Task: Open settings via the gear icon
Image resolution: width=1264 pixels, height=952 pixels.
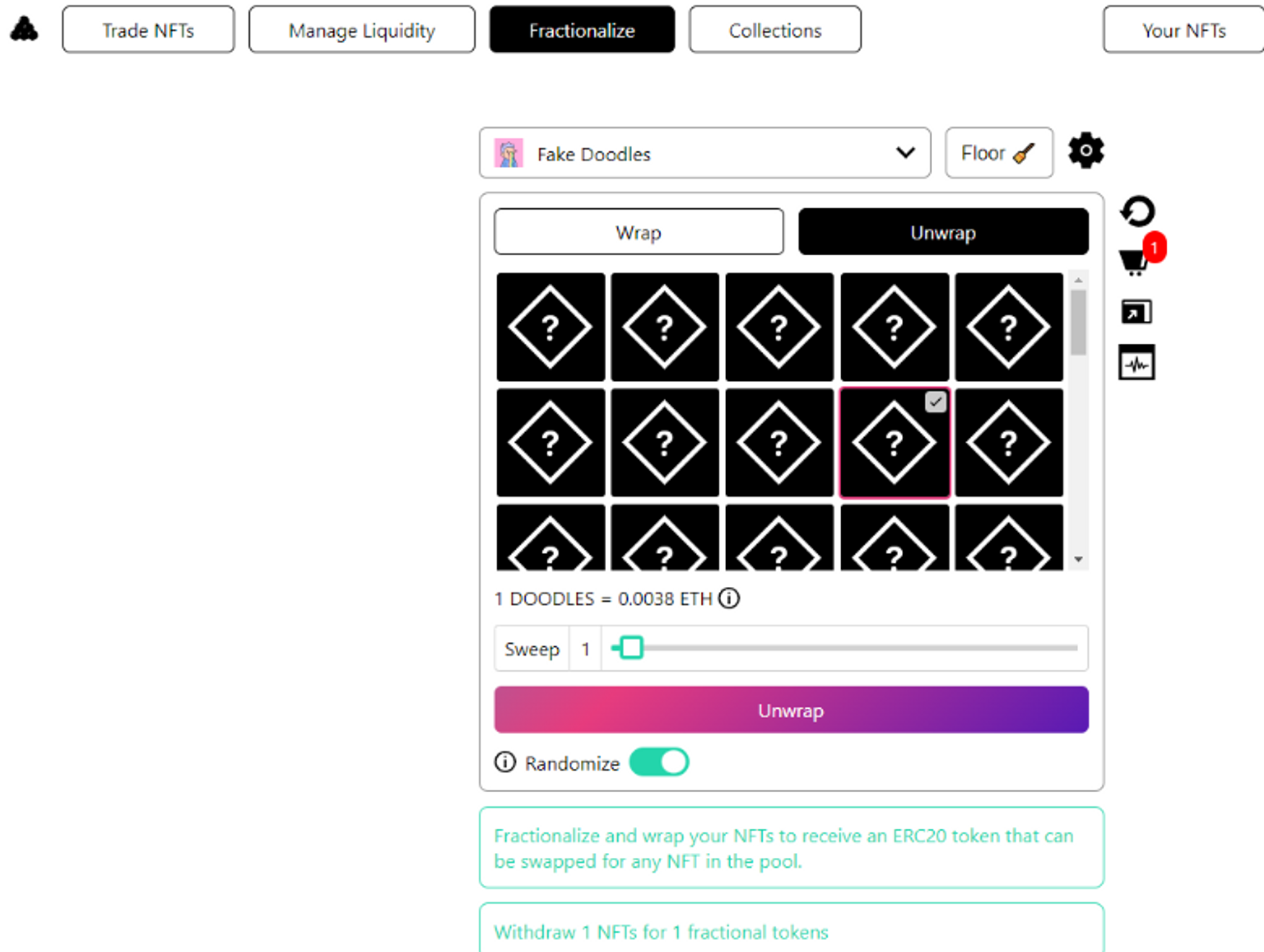Action: pyautogui.click(x=1085, y=151)
